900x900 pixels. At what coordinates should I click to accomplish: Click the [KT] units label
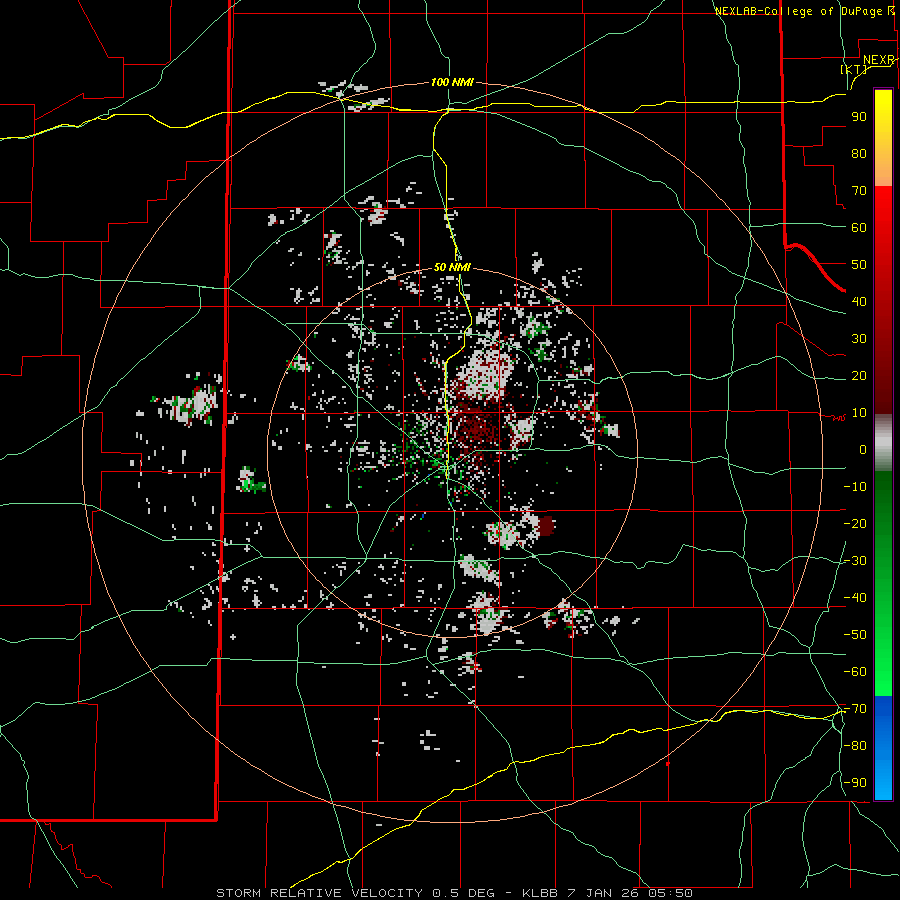(x=854, y=69)
